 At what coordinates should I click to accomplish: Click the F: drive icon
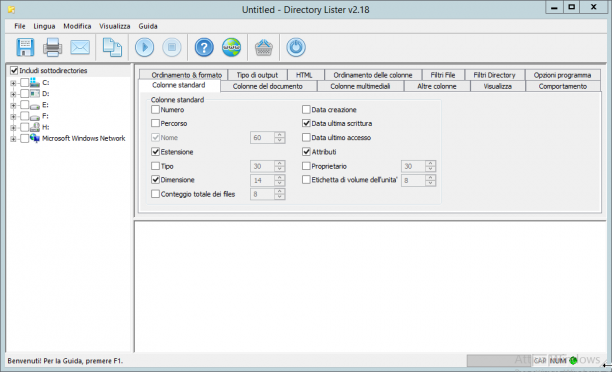(x=35, y=116)
